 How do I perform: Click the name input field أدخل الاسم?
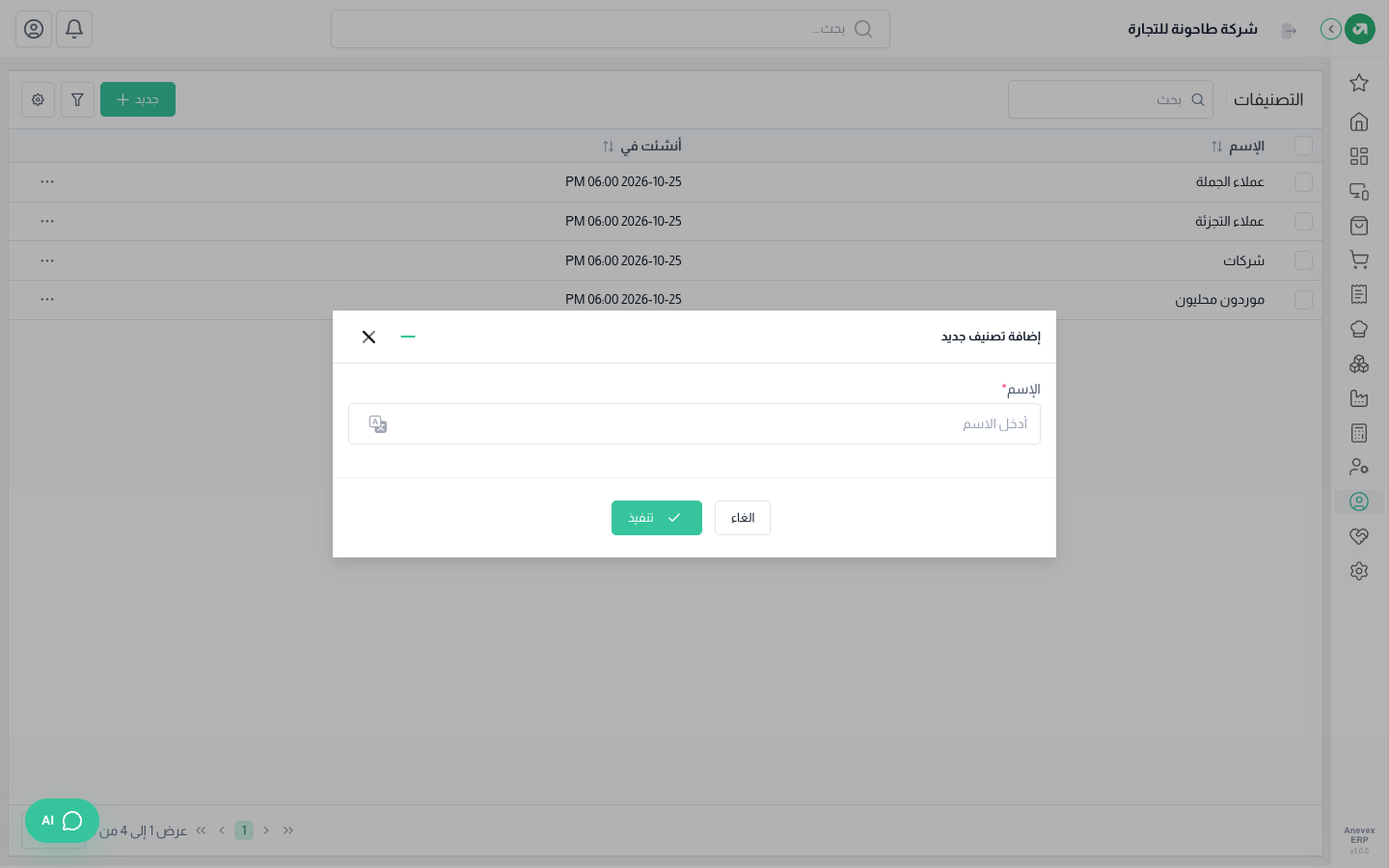coord(694,424)
